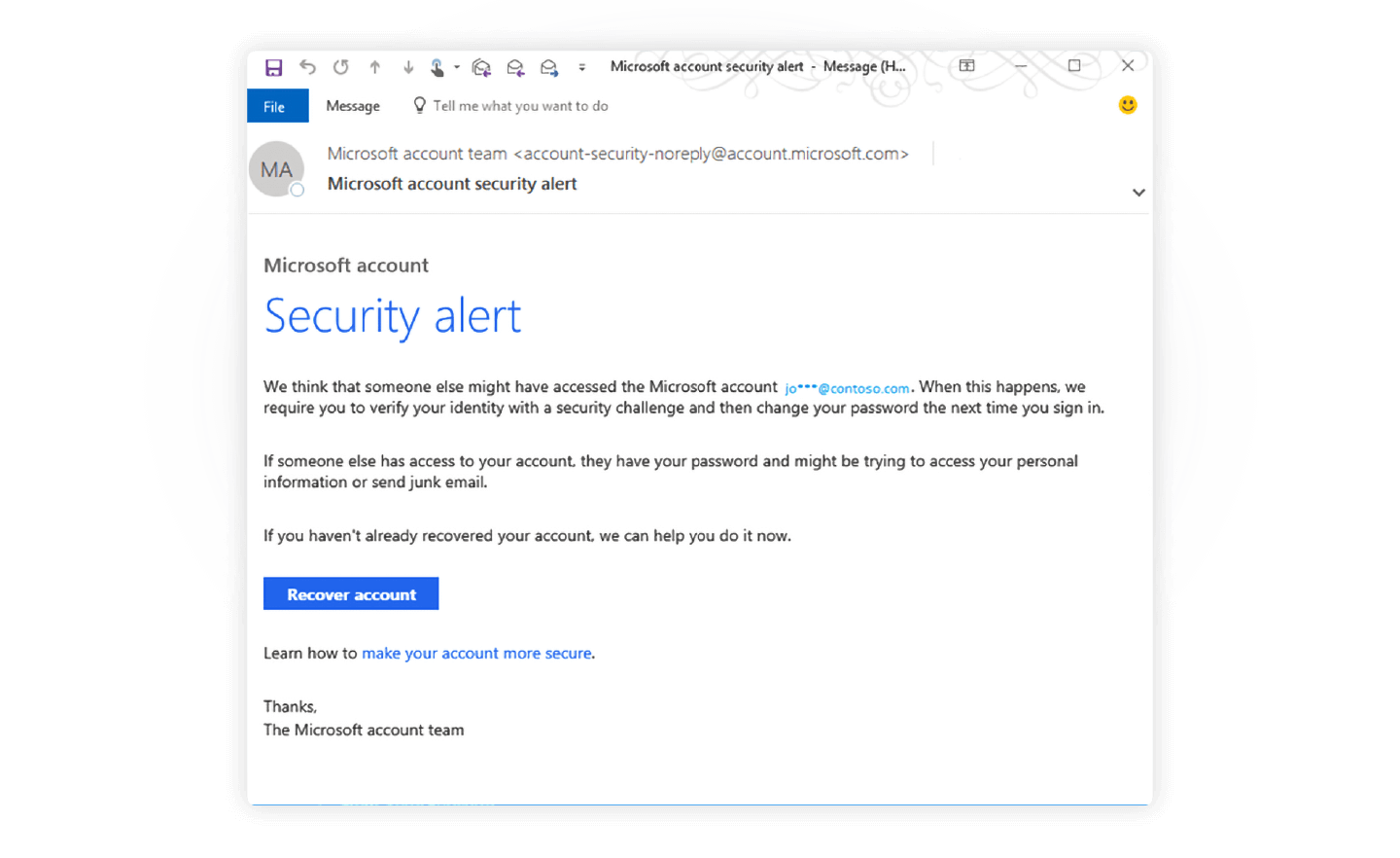The width and height of the screenshot is (1400, 858).
Task: Switch to the Message tab
Action: tap(352, 105)
